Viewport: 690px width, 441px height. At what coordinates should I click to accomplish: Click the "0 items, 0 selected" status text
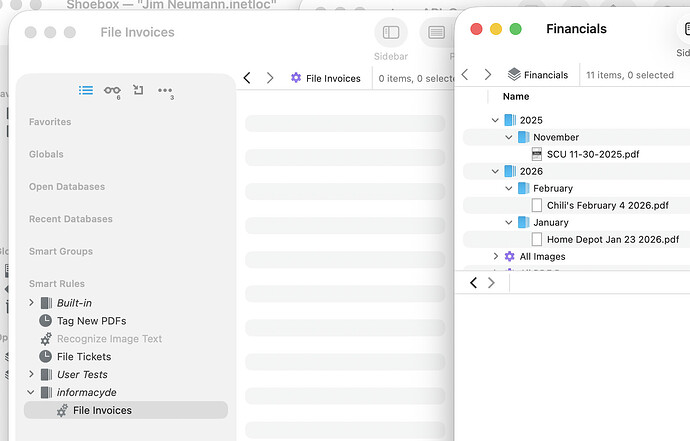point(416,78)
